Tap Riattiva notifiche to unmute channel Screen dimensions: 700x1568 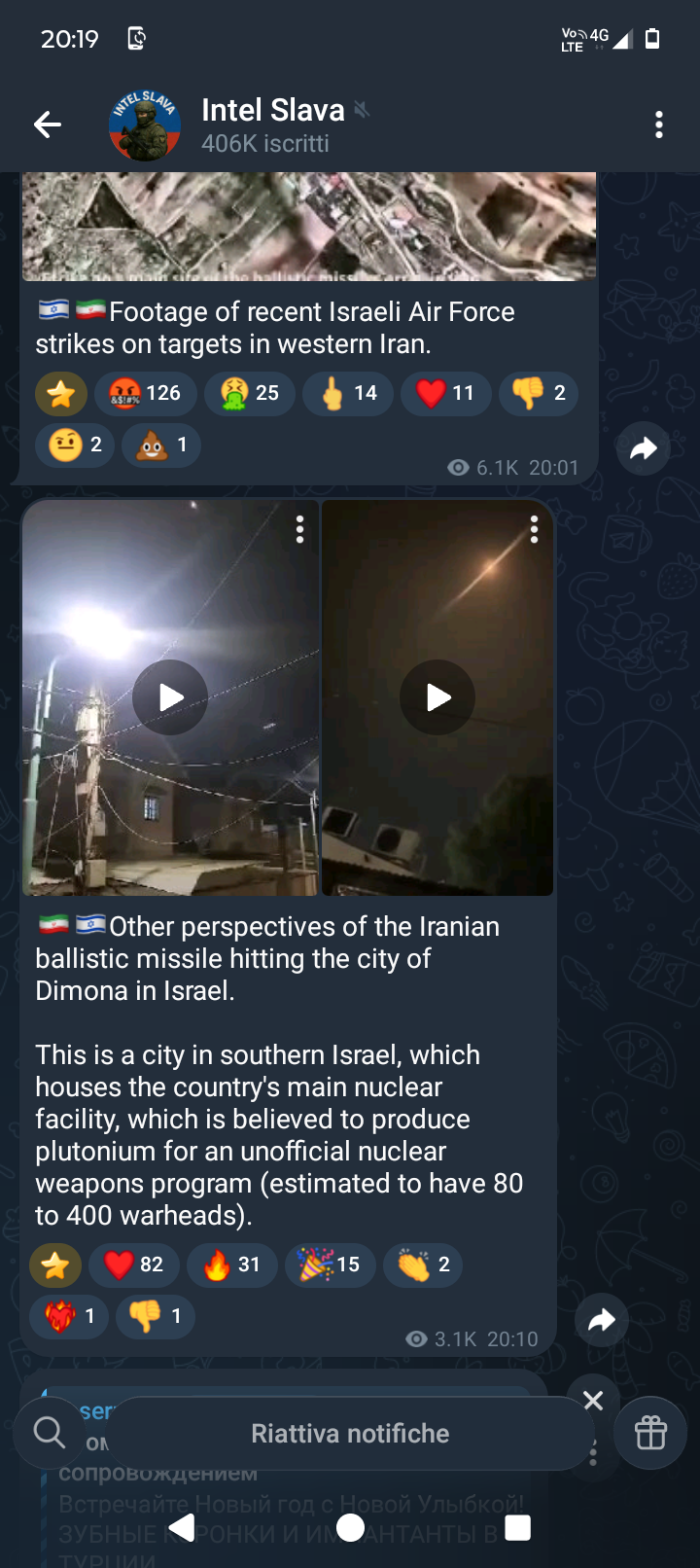coord(350,1434)
